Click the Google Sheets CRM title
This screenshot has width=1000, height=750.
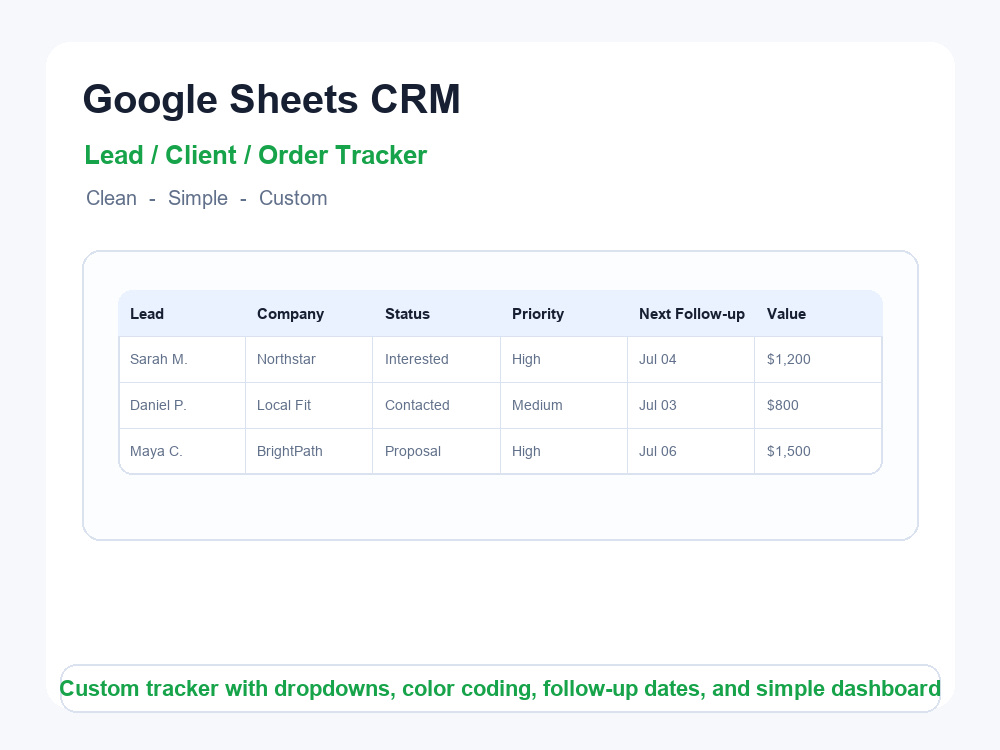coord(272,99)
